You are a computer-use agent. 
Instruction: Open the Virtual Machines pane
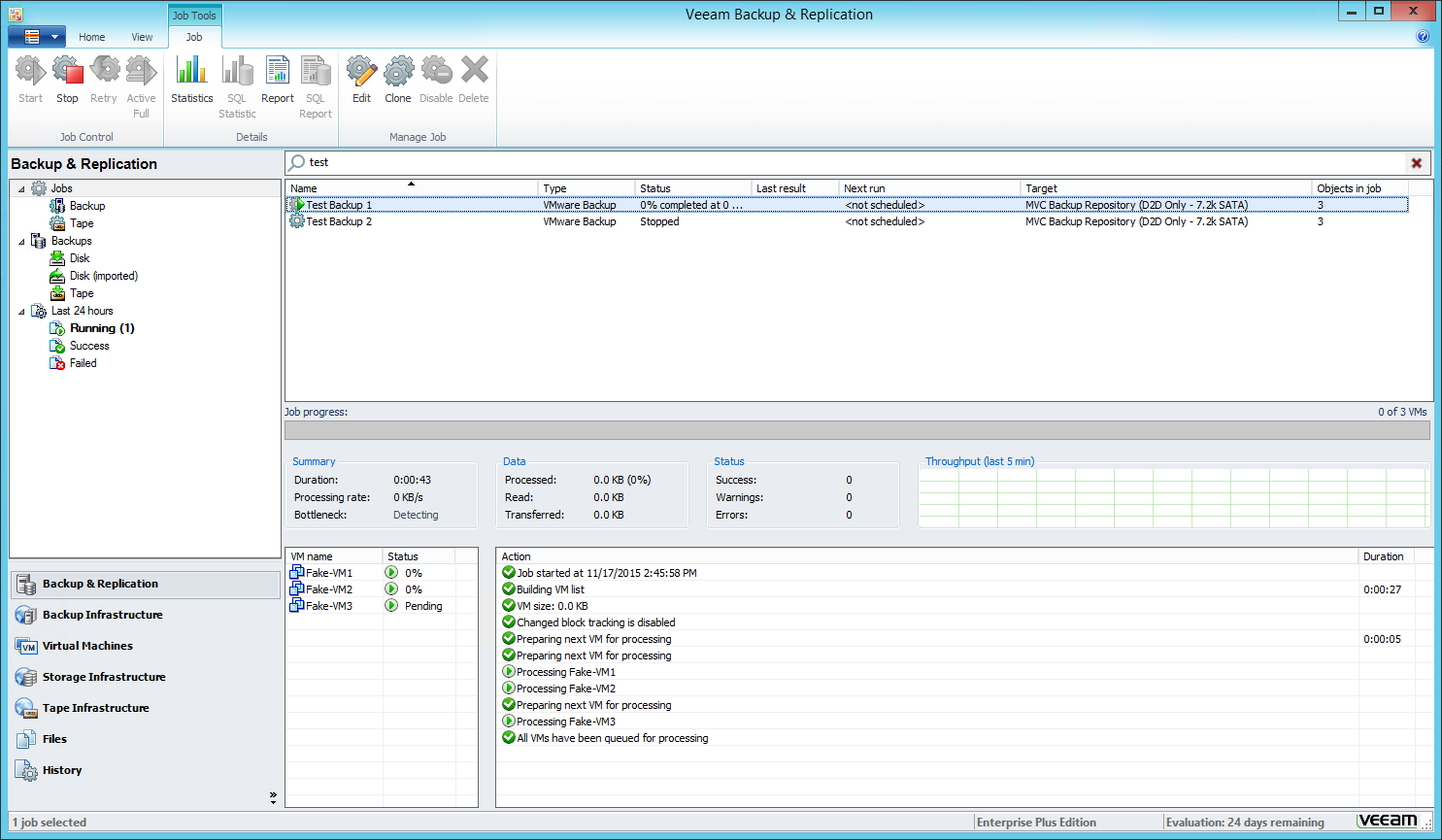(x=146, y=646)
